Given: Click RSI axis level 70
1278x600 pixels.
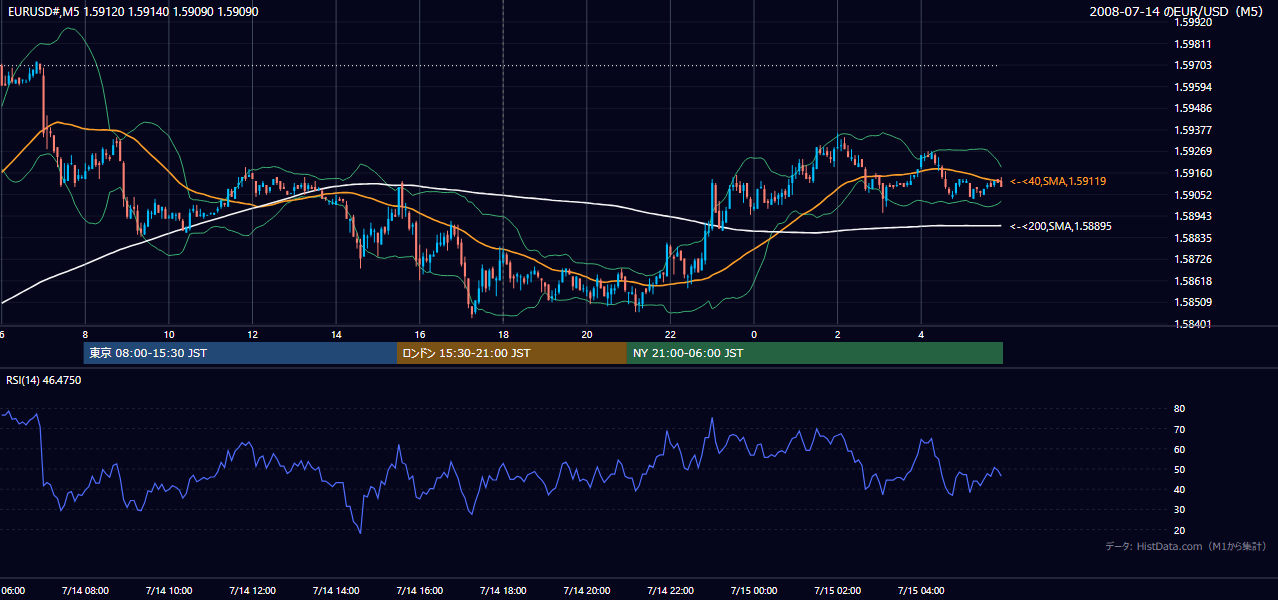Looking at the screenshot, I should 1179,429.
